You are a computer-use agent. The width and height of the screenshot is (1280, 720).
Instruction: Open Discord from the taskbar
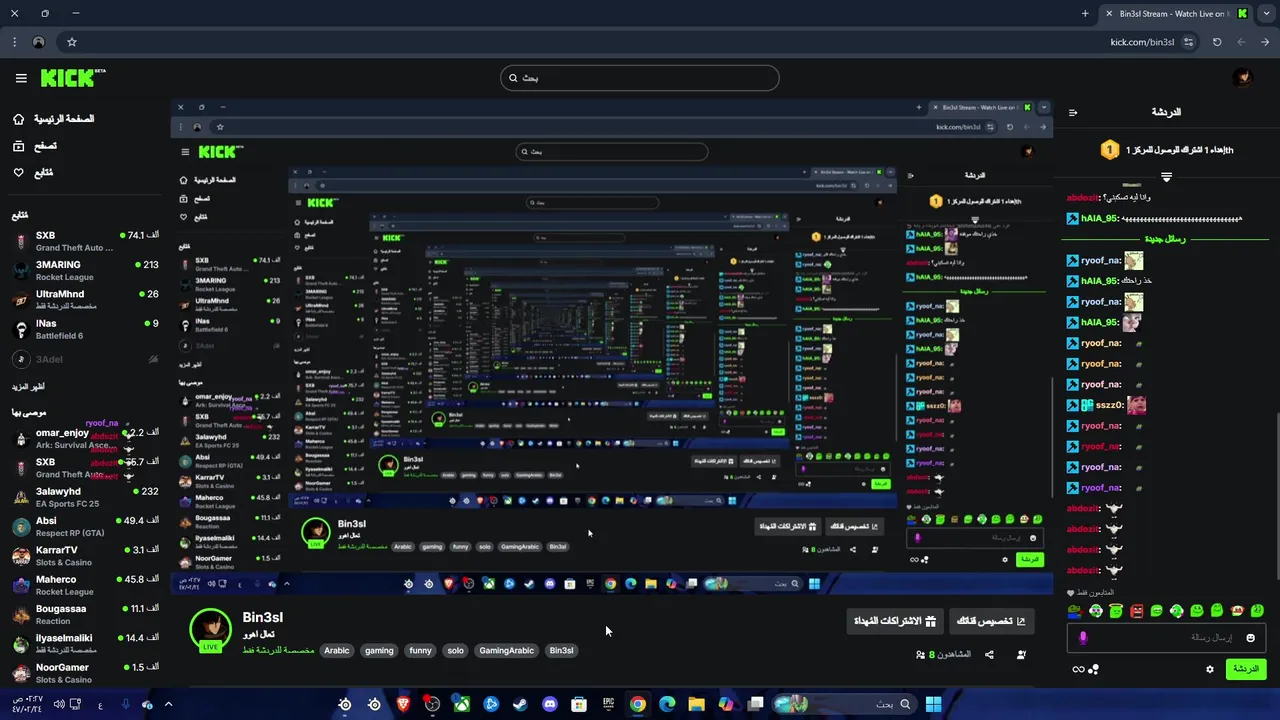(549, 704)
